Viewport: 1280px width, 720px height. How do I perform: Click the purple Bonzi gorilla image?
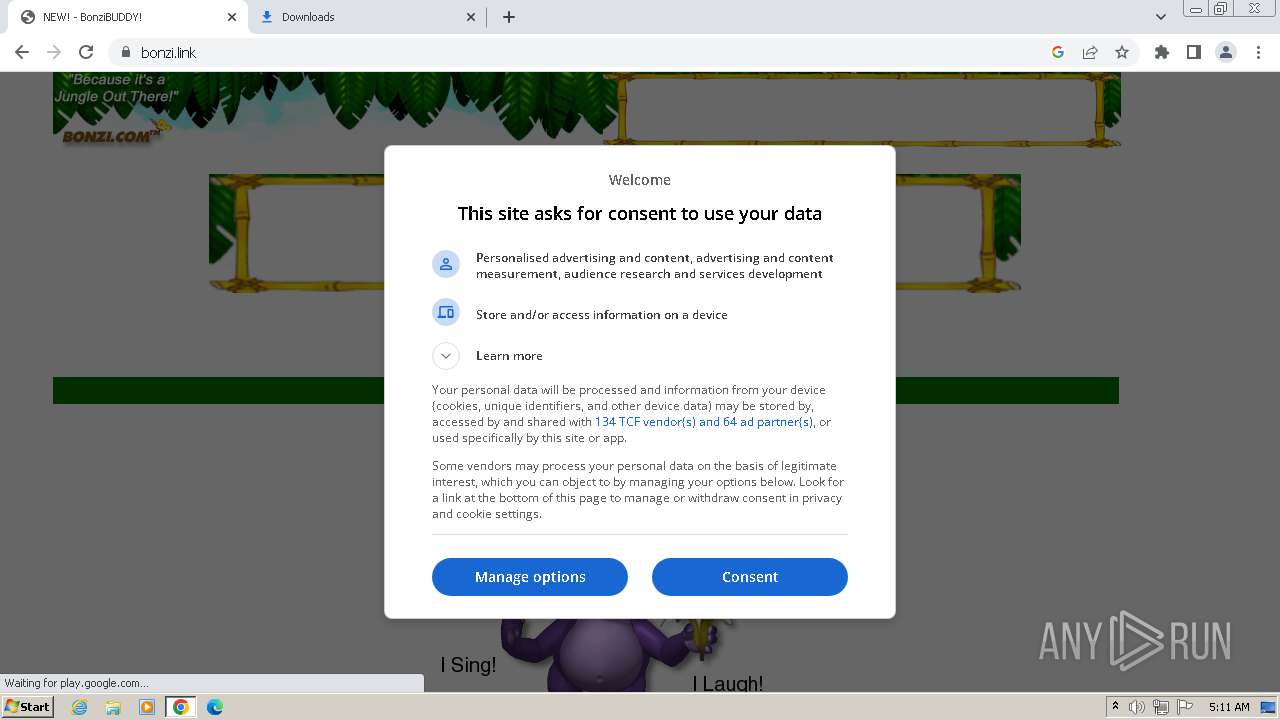(x=600, y=655)
